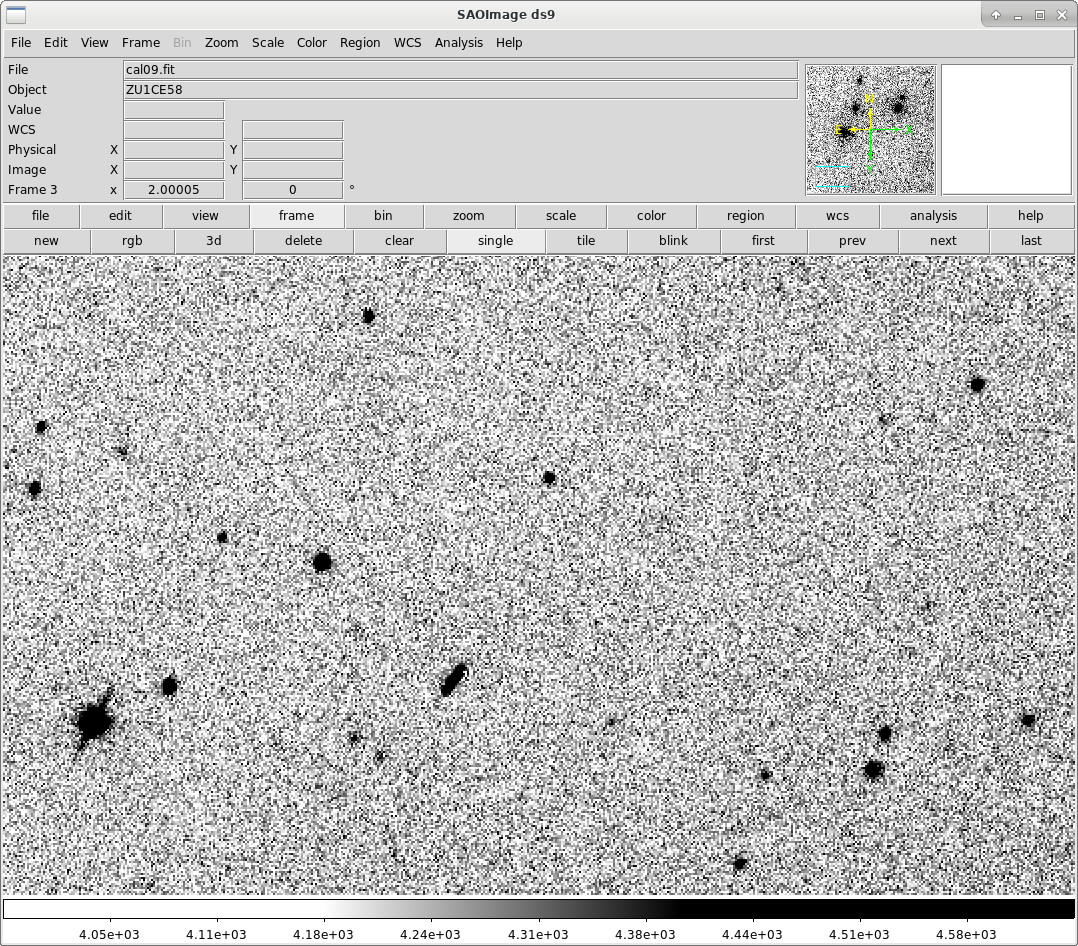Go to the first frame

click(x=763, y=241)
